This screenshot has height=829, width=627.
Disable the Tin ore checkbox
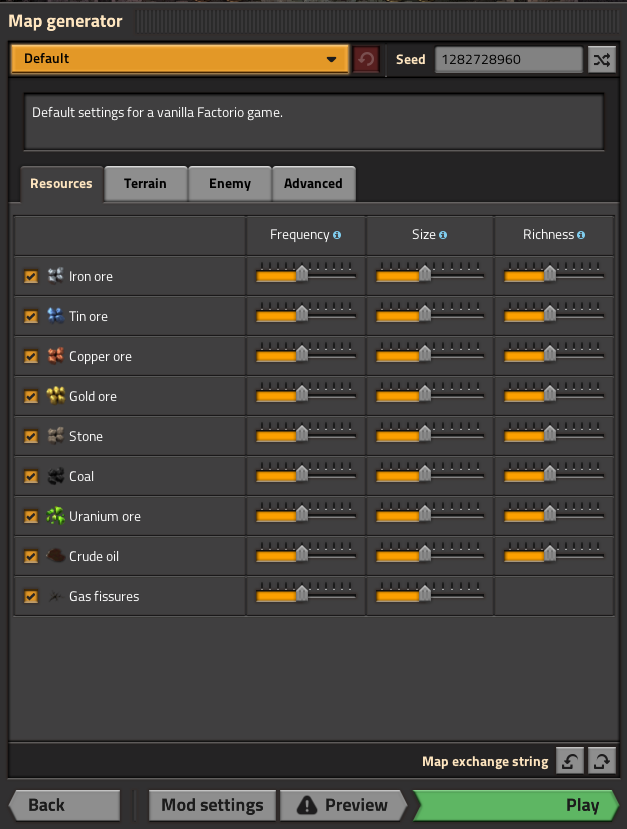tap(31, 317)
